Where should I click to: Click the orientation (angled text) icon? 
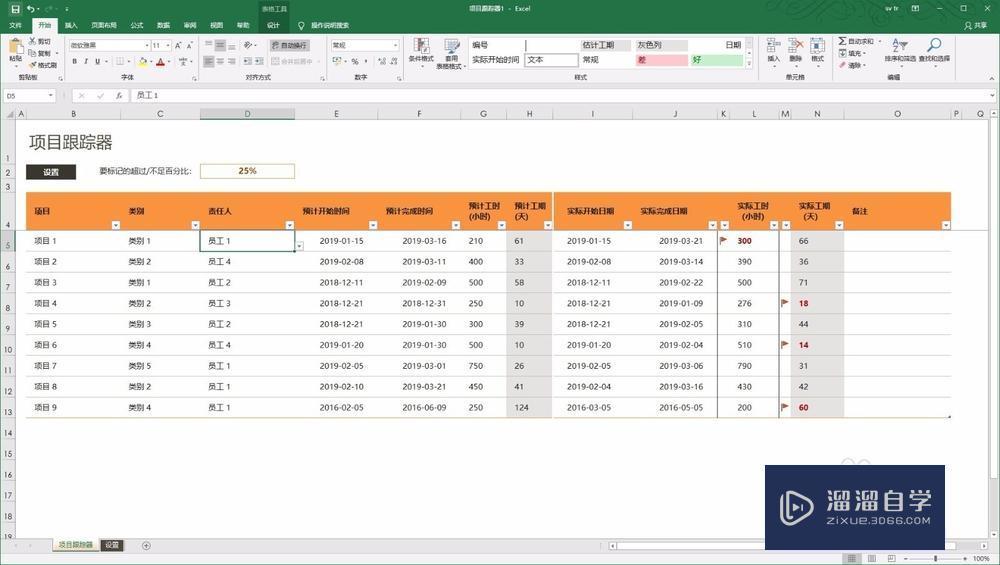(248, 45)
